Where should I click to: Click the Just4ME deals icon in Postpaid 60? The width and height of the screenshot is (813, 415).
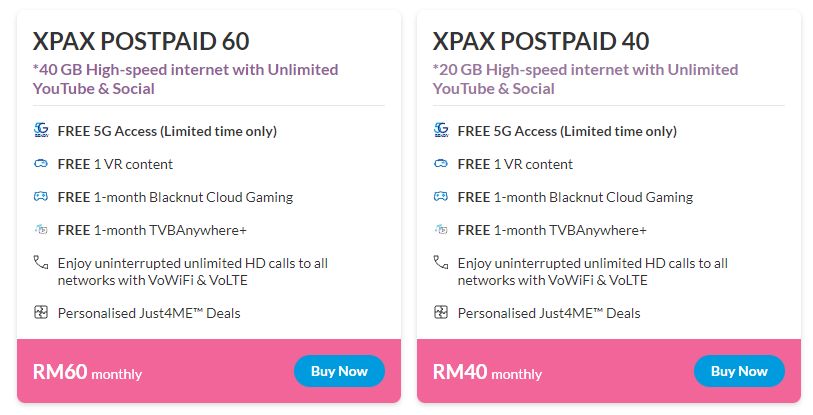[x=41, y=312]
